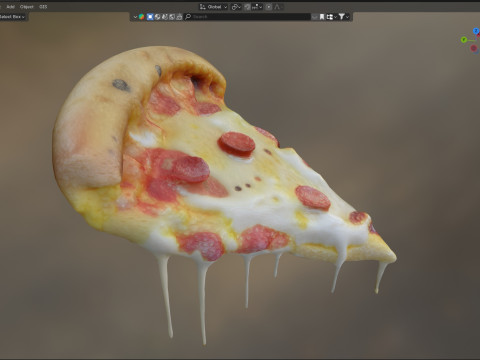Toggle the image filter icon beside the search bar
The height and width of the screenshot is (360, 480).
point(172,17)
